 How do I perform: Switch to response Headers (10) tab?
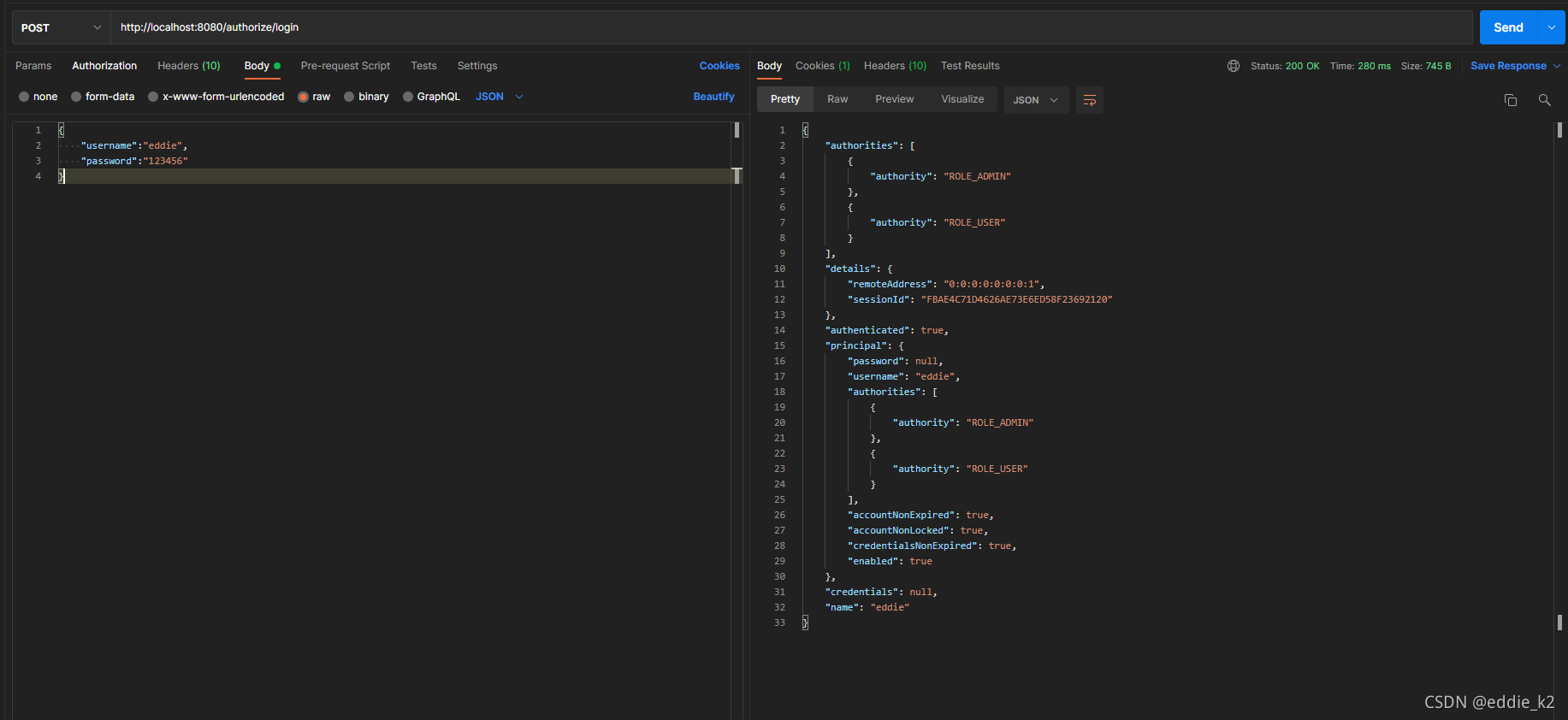(x=895, y=66)
